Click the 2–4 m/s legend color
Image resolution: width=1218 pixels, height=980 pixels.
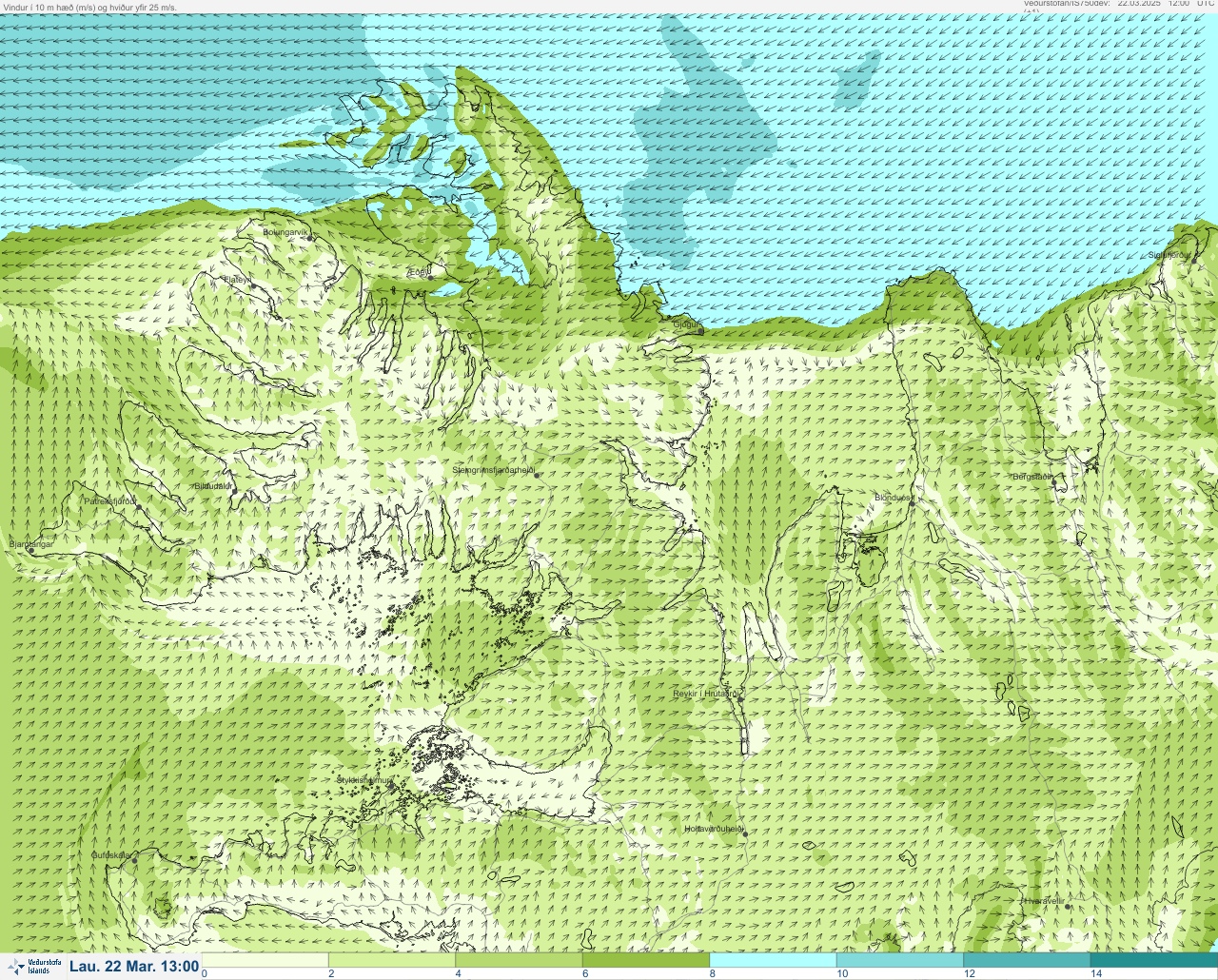(x=392, y=960)
